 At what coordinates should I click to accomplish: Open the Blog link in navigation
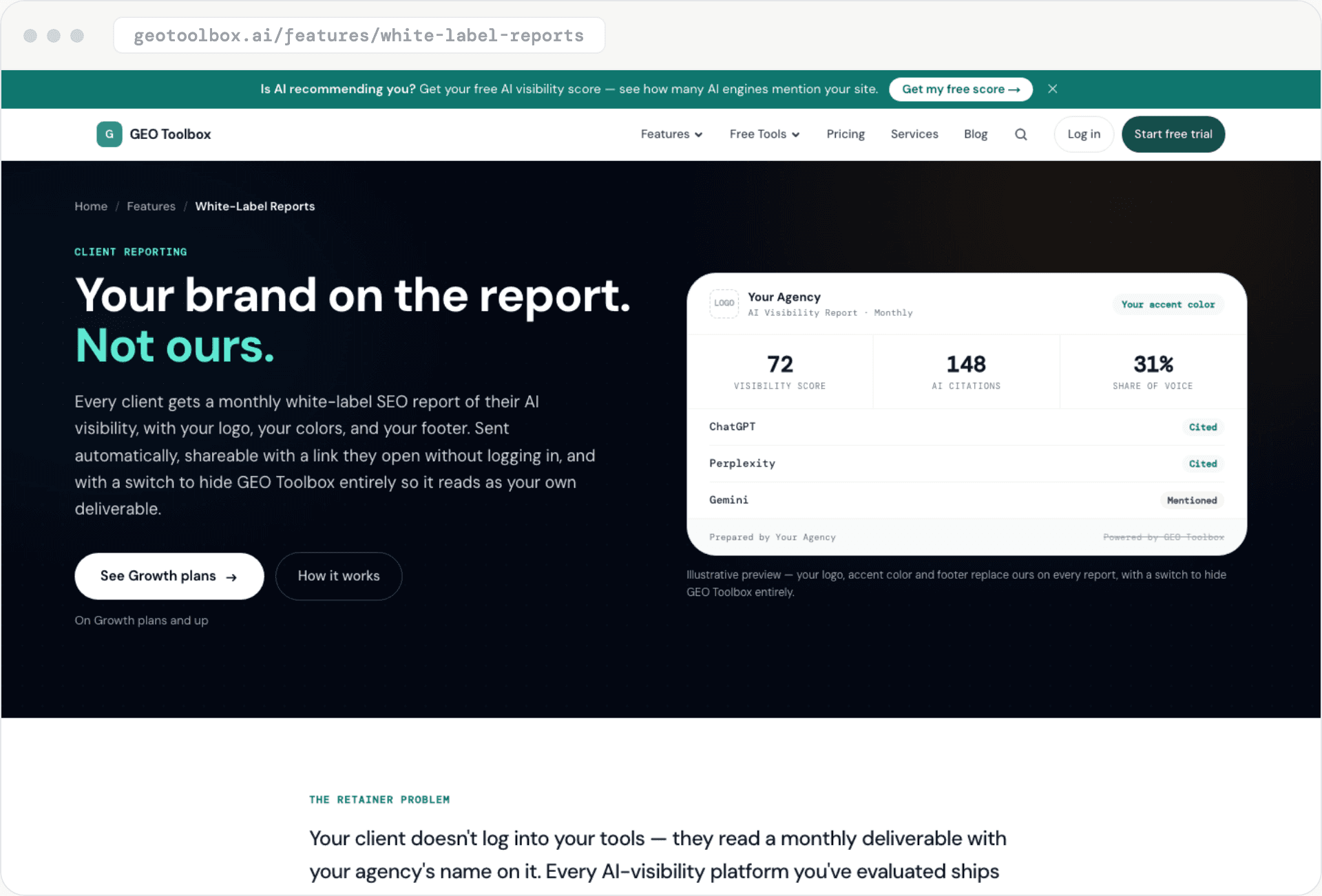[x=976, y=134]
